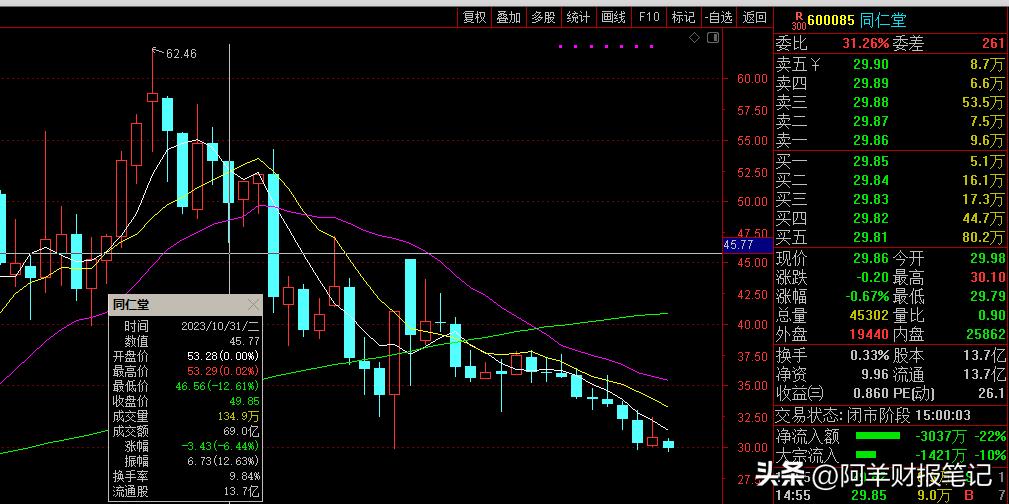1009x504 pixels.
Task: Select the 多股 multi-stock view
Action: pyautogui.click(x=543, y=17)
